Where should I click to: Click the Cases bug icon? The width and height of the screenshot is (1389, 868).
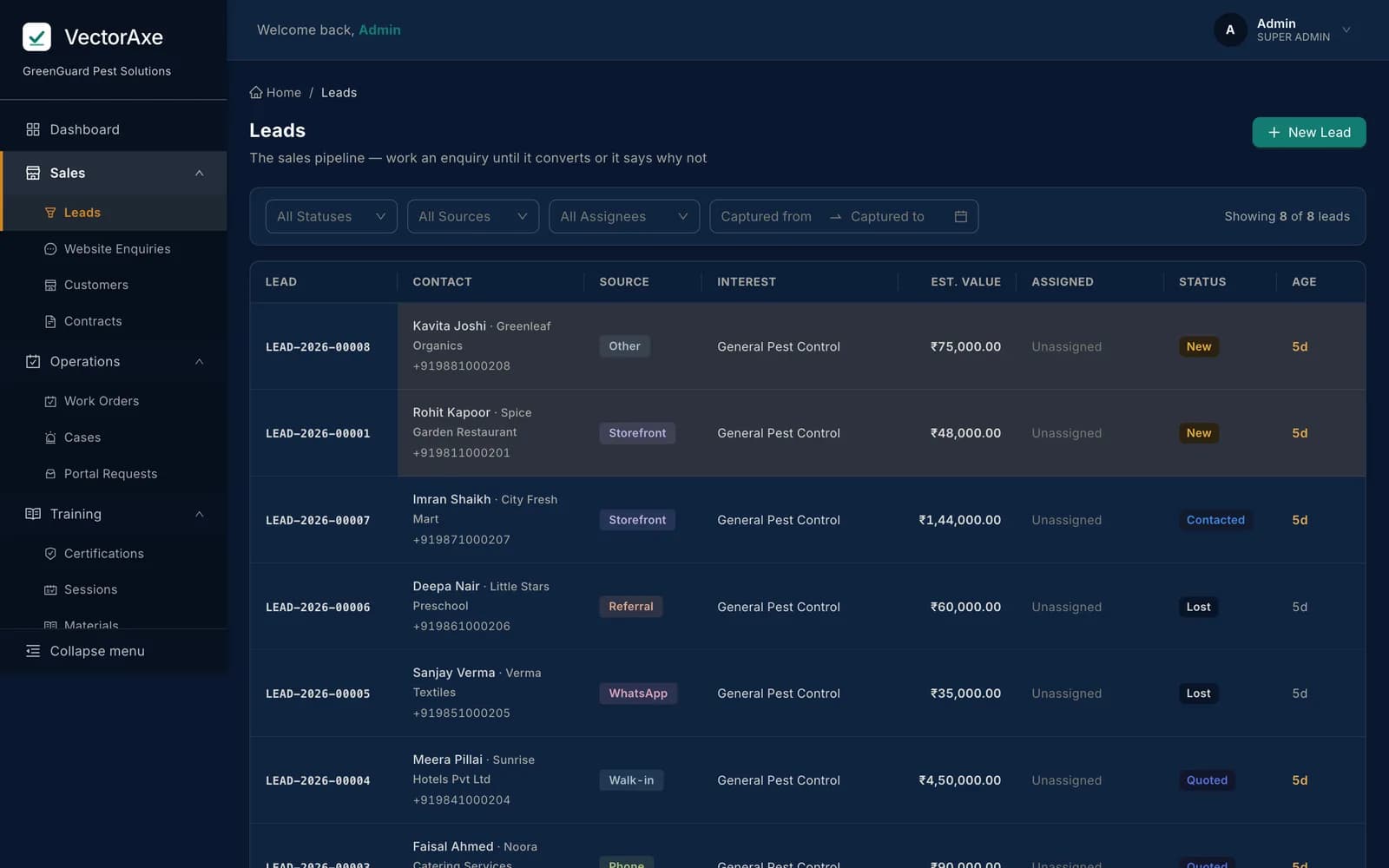coord(50,437)
